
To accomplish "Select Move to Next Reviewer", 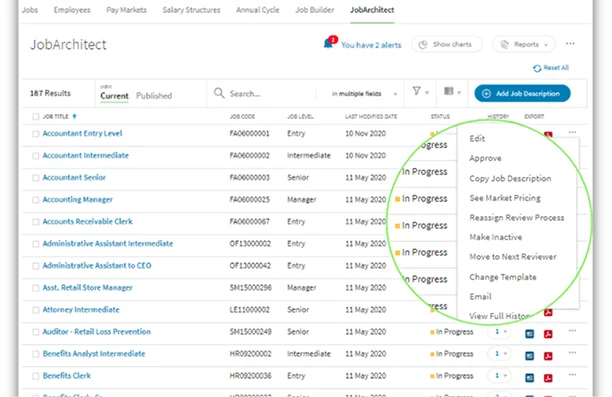I will tap(513, 256).
